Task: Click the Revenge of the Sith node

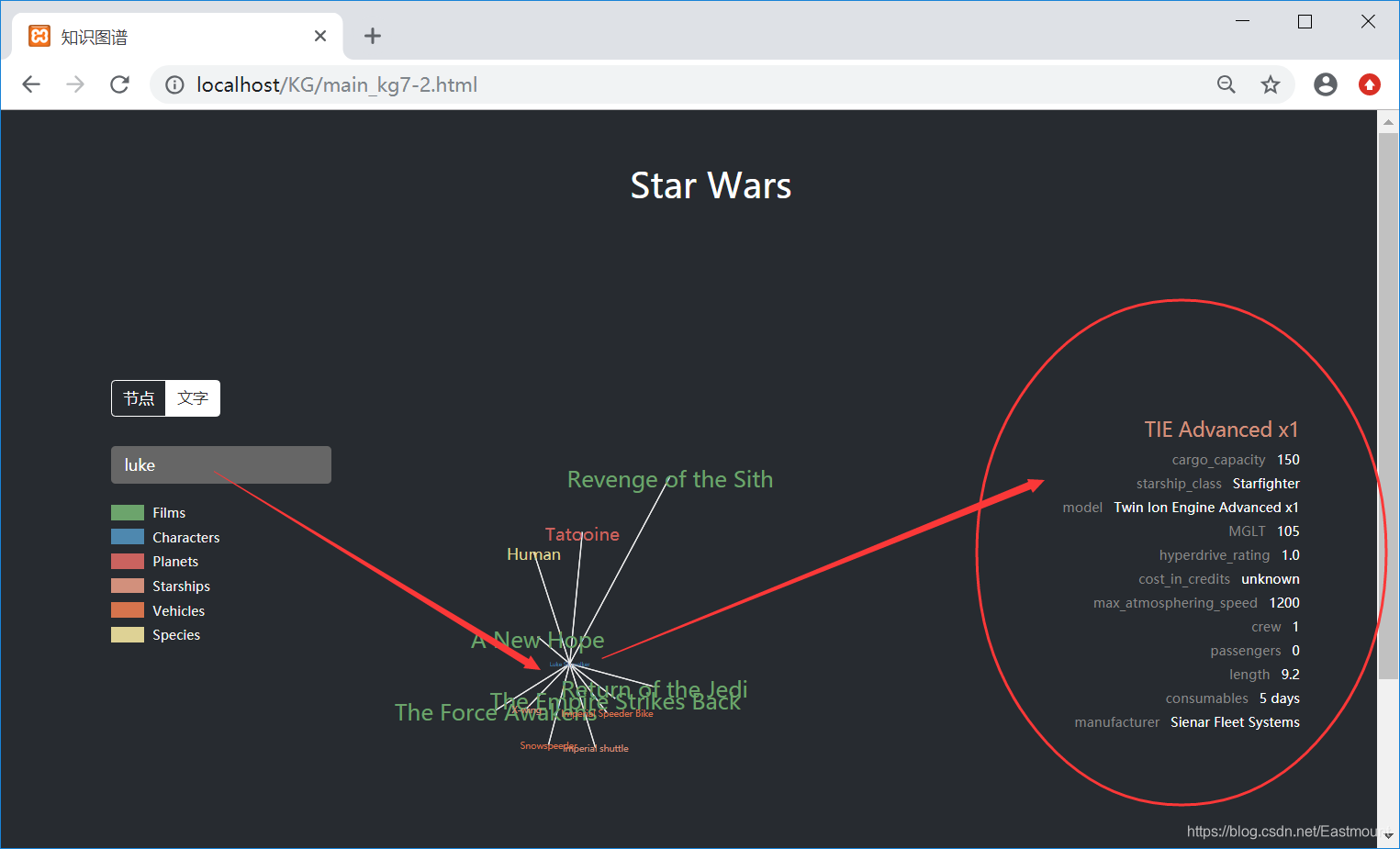Action: click(670, 479)
